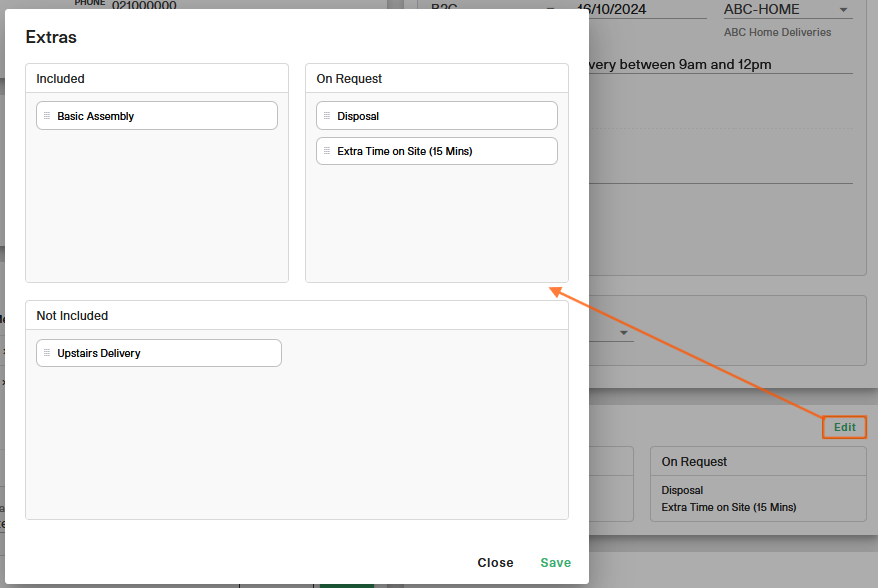The height and width of the screenshot is (588, 878).
Task: Click the highlighted Edit button
Action: [x=845, y=427]
